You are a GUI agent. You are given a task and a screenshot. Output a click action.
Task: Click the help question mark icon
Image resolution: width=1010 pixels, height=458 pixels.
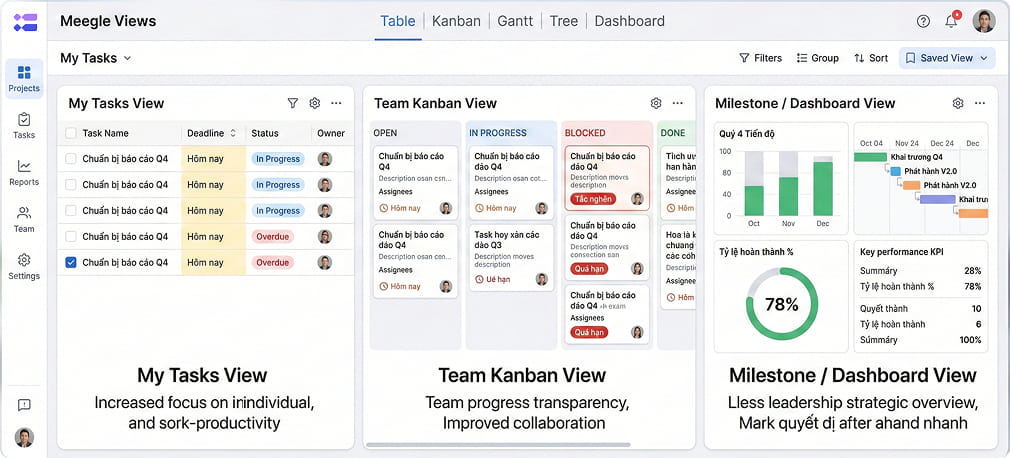(x=923, y=21)
